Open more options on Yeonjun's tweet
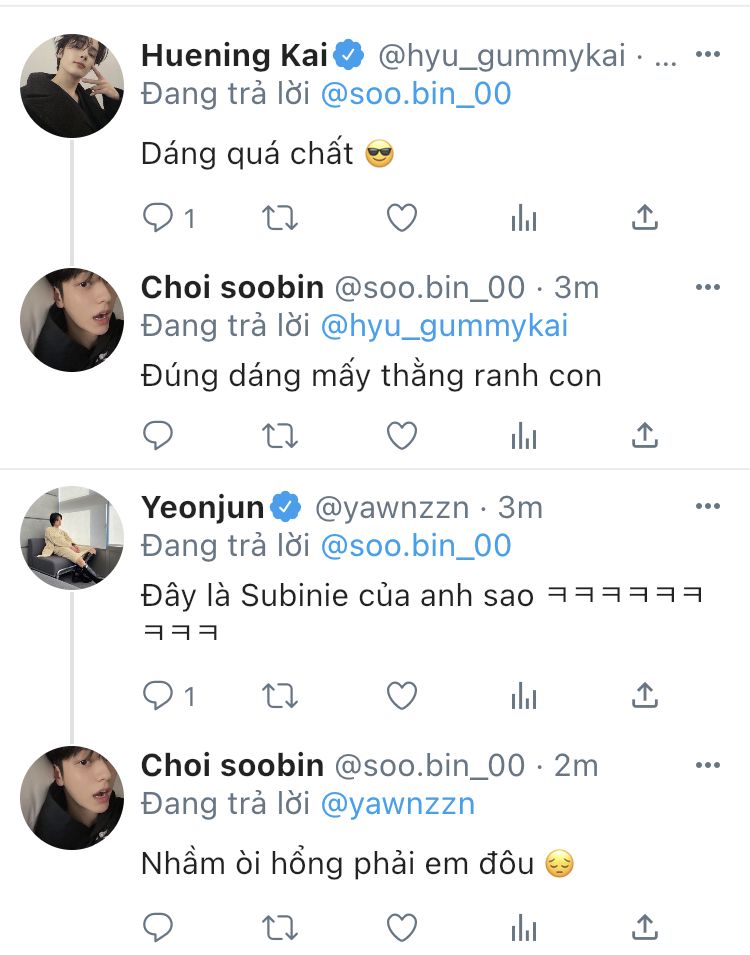Viewport: 750px width, 955px height. (x=707, y=507)
